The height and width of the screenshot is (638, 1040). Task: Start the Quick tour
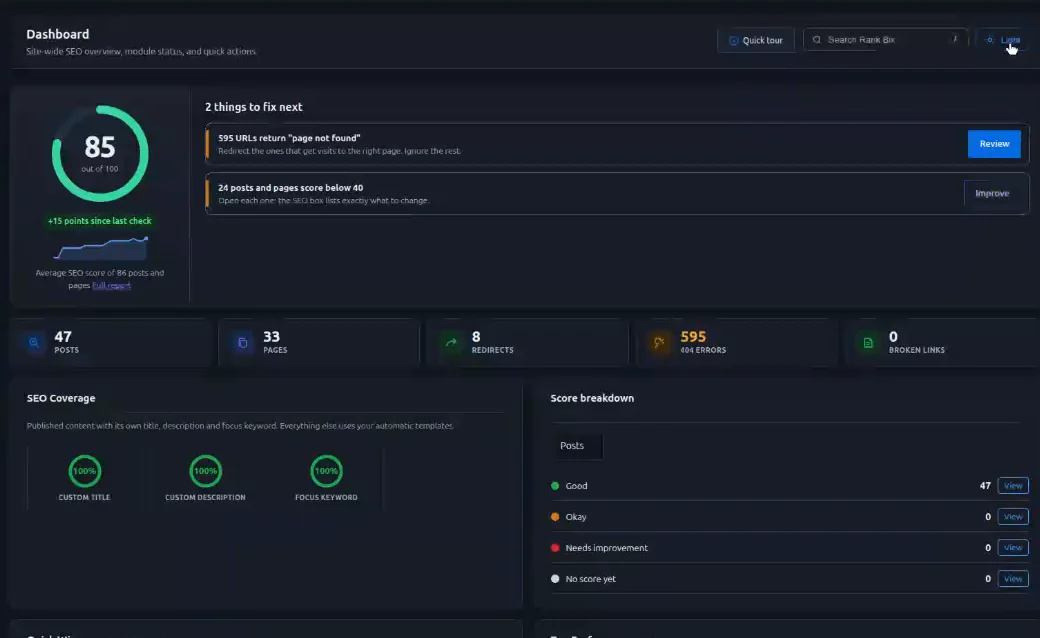tap(755, 40)
